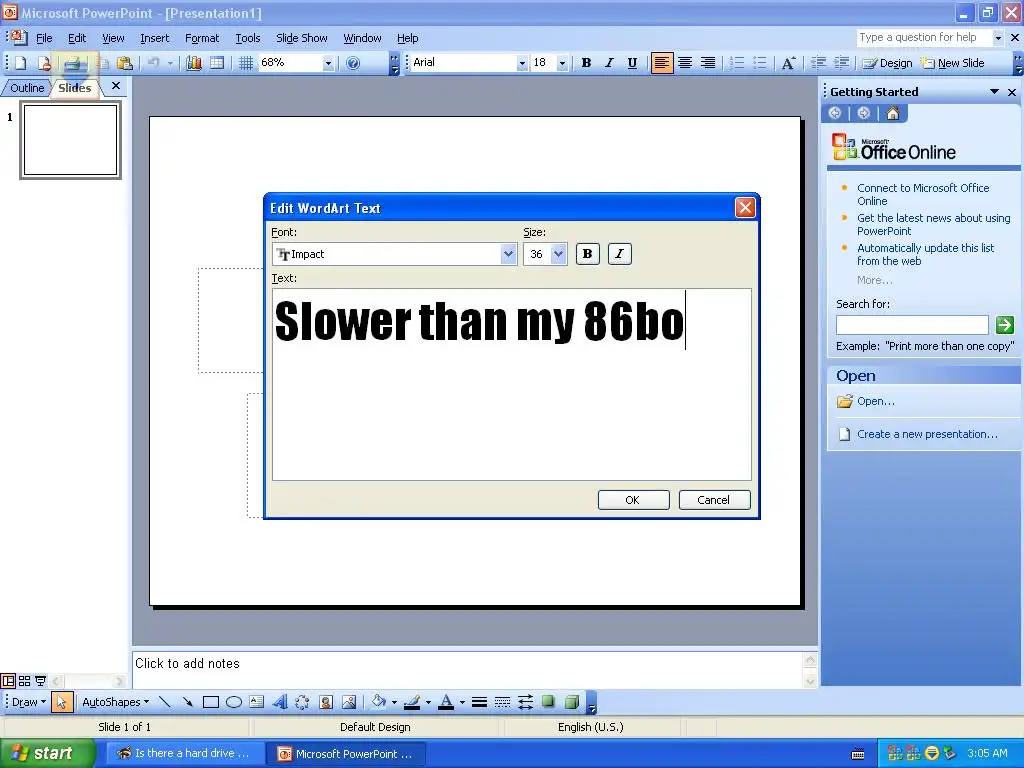The width and height of the screenshot is (1024, 768).
Task: Open the Slide Show menu
Action: [x=302, y=39]
